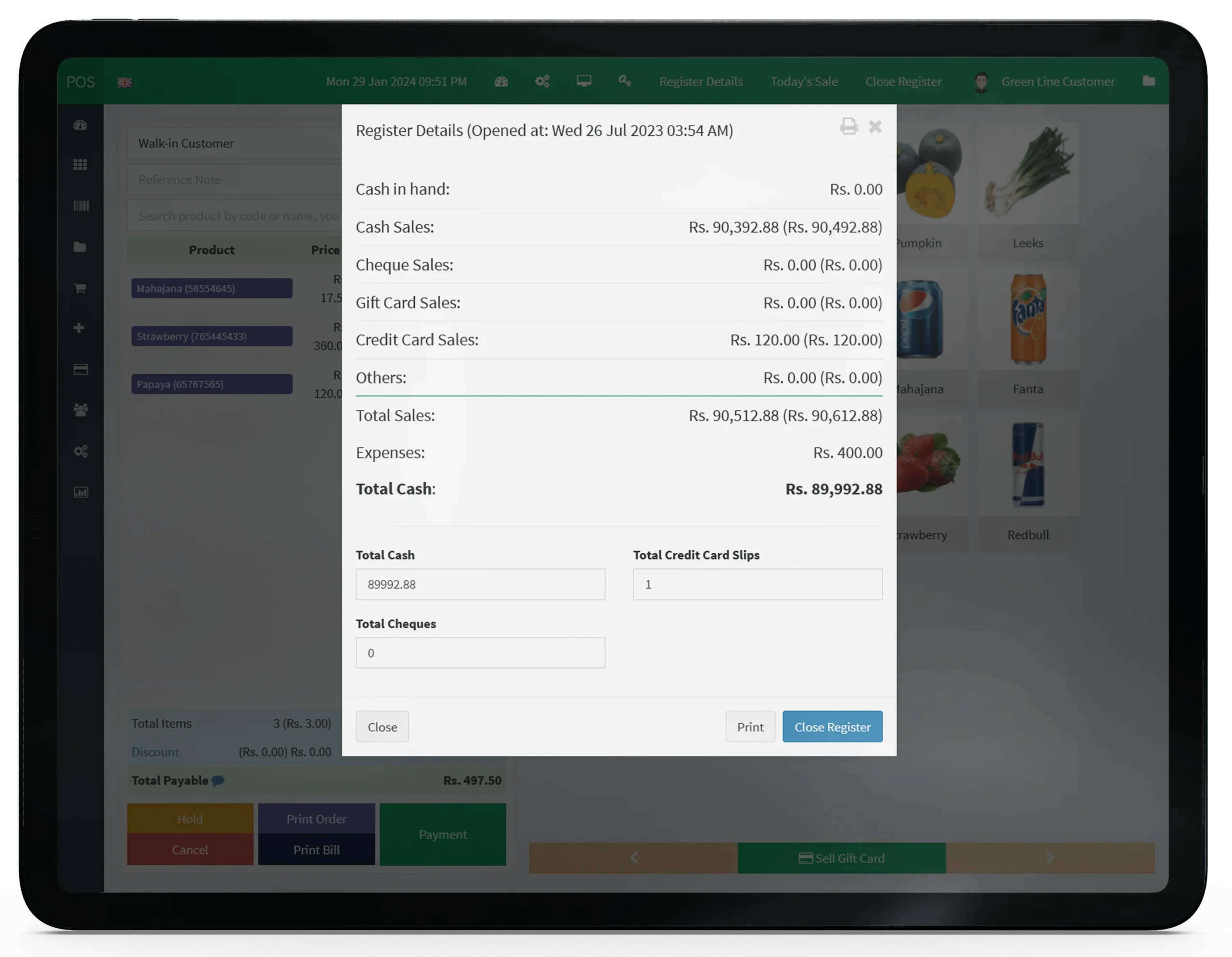The width and height of the screenshot is (1232, 957).
Task: Click the bar chart reports sidebar icon
Action: tap(81, 492)
